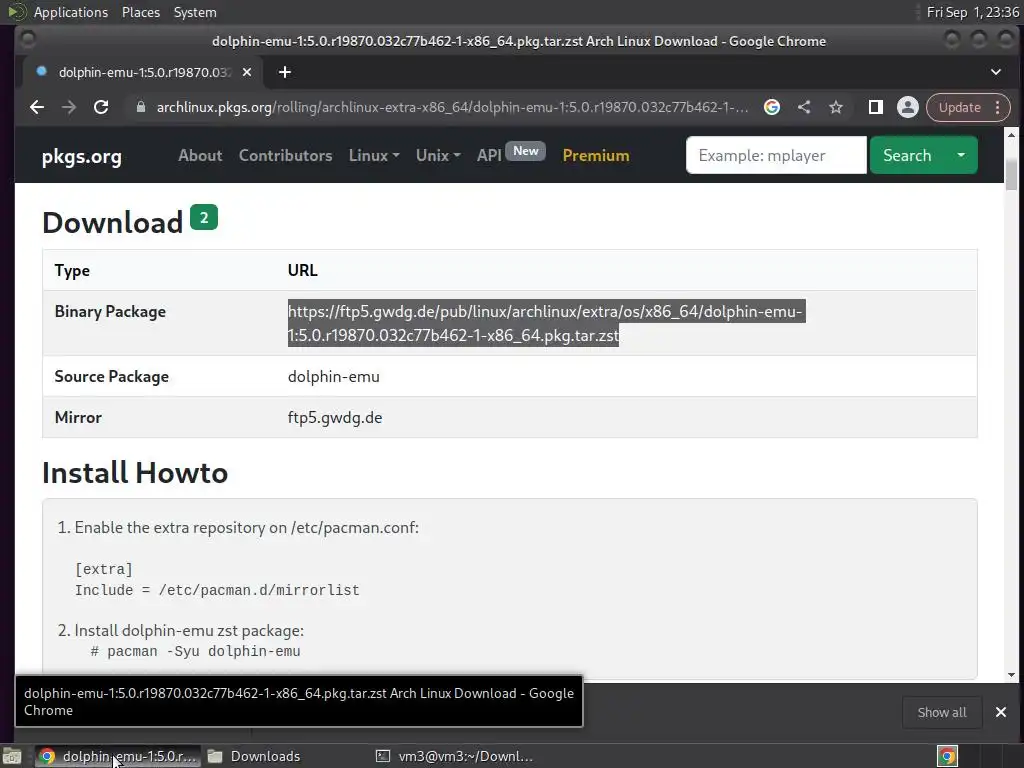Click the address bar URL
The image size is (1024, 768).
(x=452, y=107)
